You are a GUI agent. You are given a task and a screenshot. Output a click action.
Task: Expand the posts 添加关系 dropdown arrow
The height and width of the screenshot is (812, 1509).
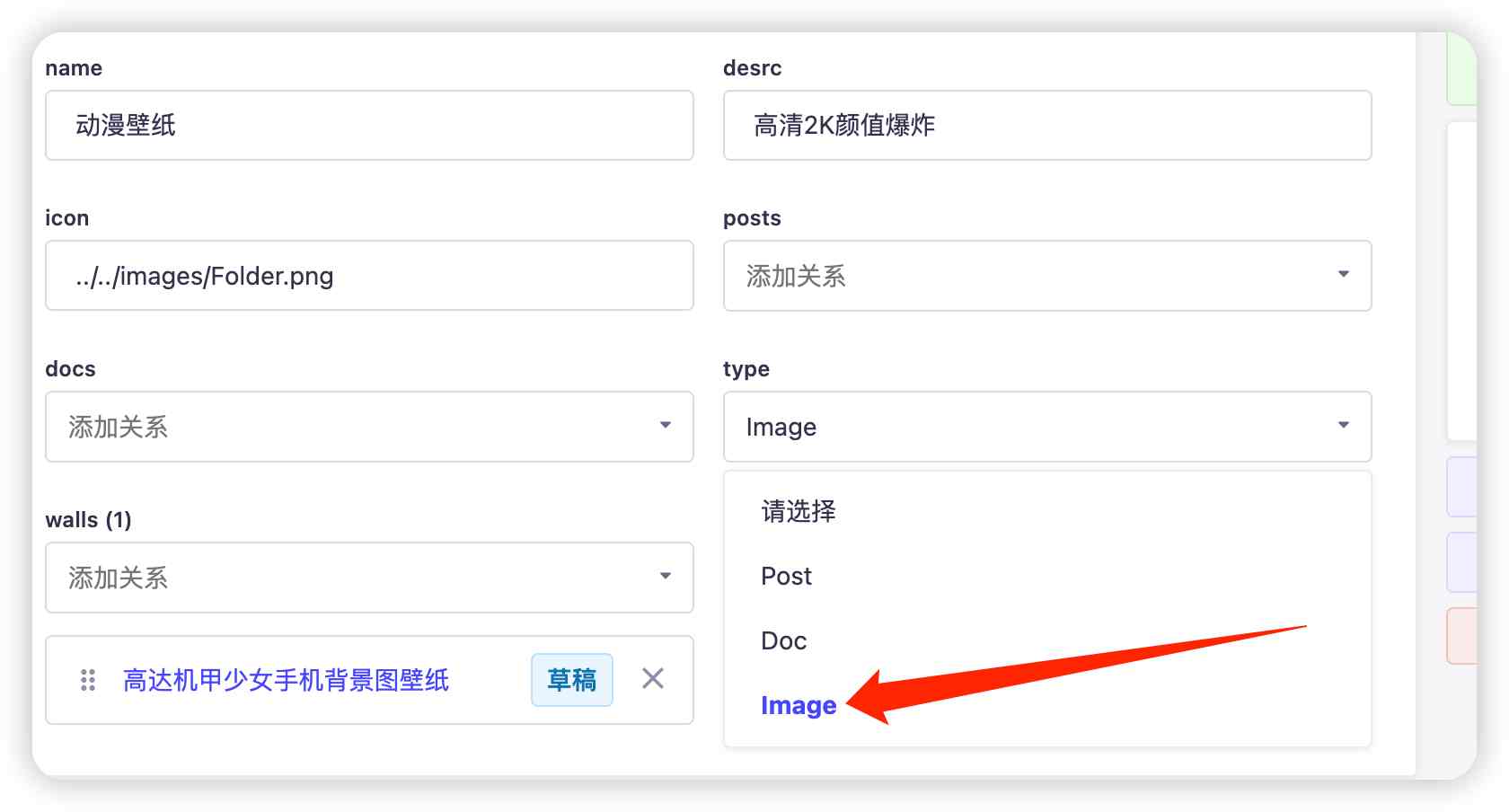[1343, 275]
